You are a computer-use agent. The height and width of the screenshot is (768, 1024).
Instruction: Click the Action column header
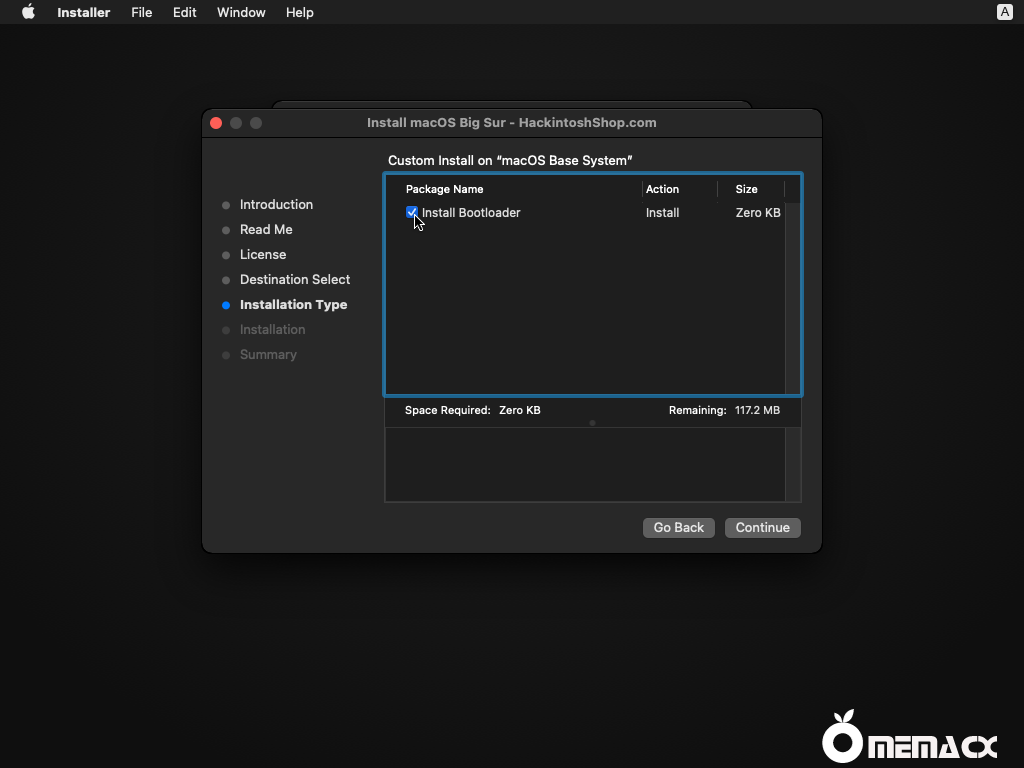tap(662, 189)
